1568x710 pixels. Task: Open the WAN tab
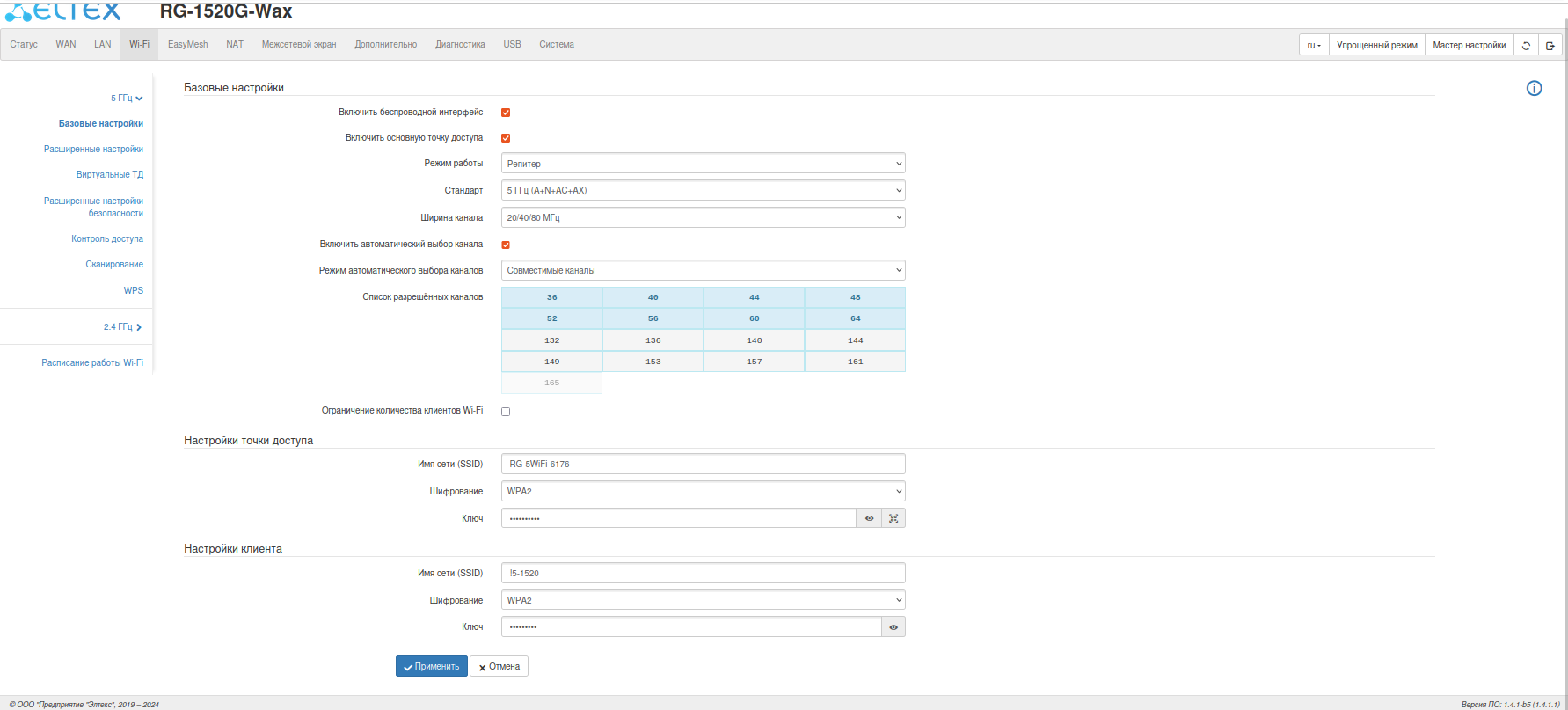[x=66, y=44]
